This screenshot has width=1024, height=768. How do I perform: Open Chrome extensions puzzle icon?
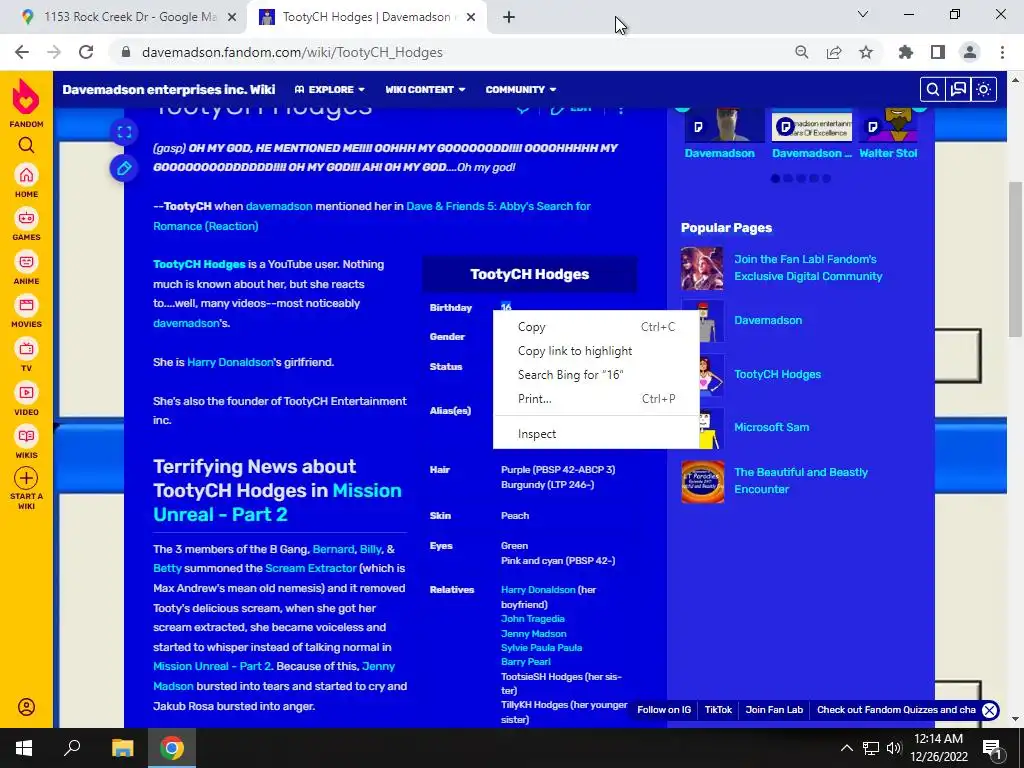[x=906, y=52]
